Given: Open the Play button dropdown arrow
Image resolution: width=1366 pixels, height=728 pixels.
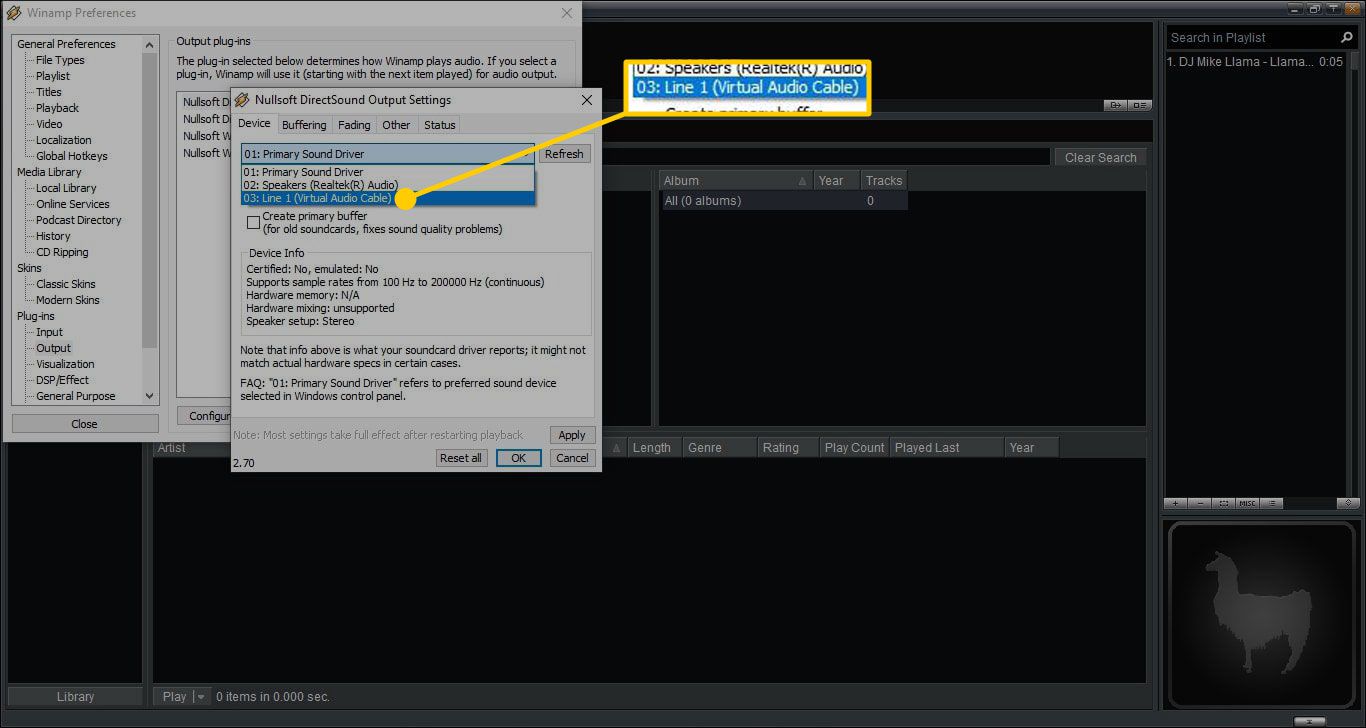Looking at the screenshot, I should click(201, 697).
